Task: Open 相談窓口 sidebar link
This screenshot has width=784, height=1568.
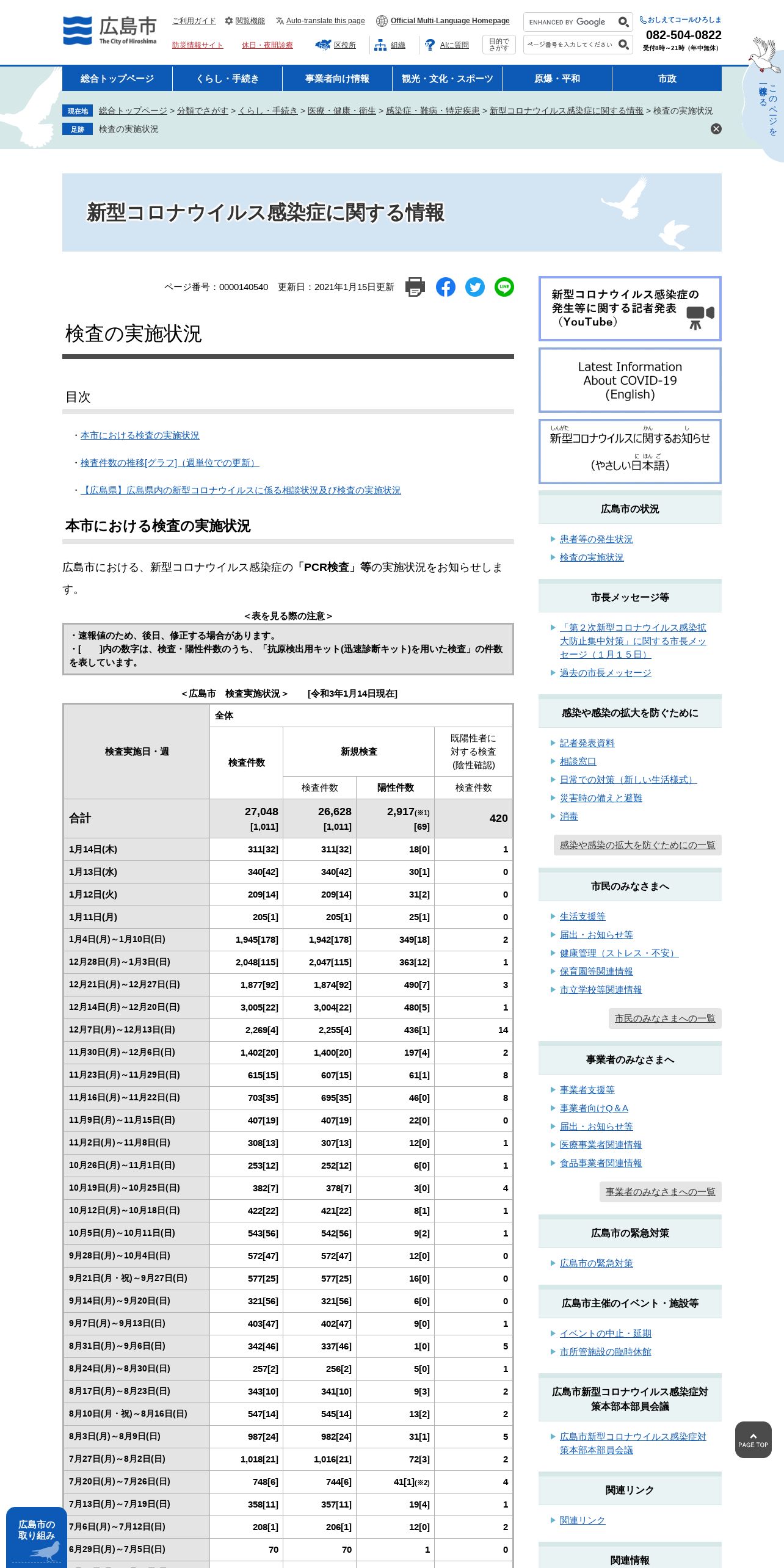Action: click(578, 761)
